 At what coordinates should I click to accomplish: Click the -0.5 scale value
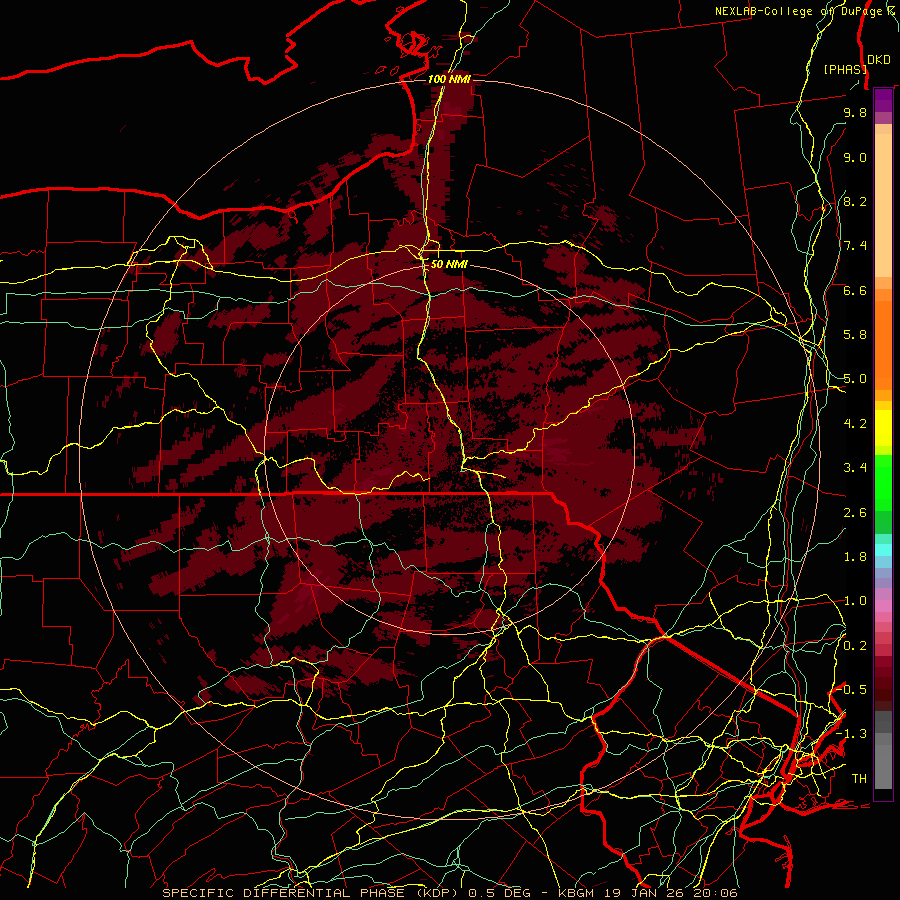pyautogui.click(x=852, y=689)
